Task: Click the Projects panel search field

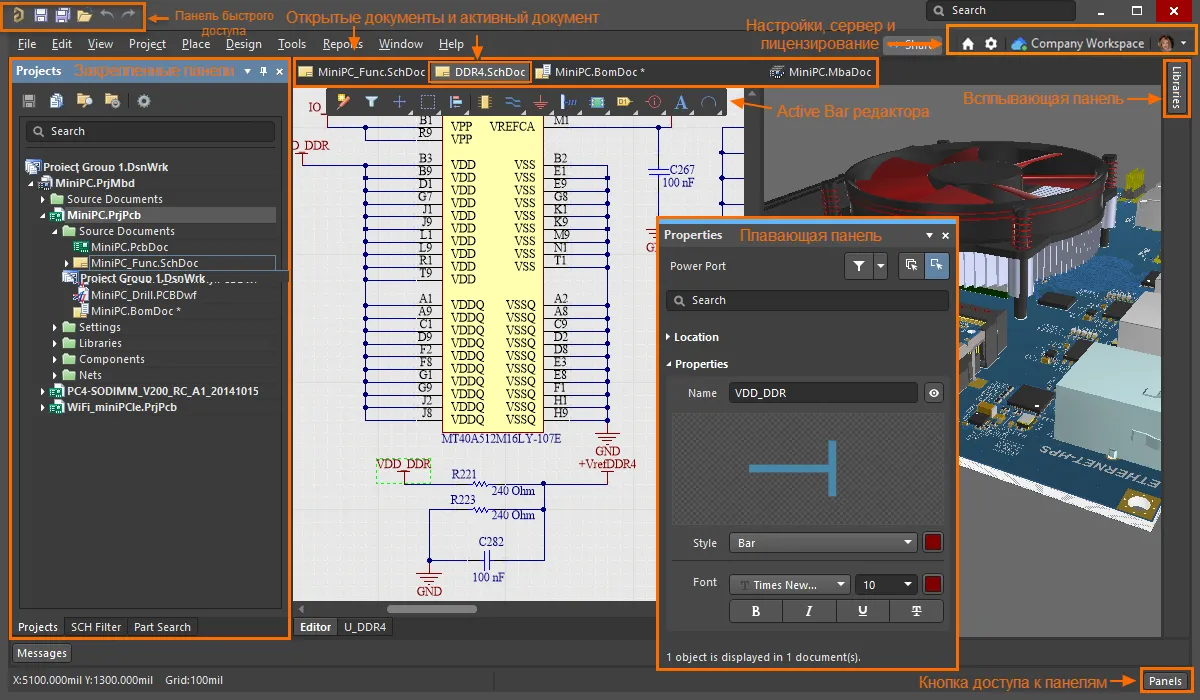Action: click(x=150, y=131)
